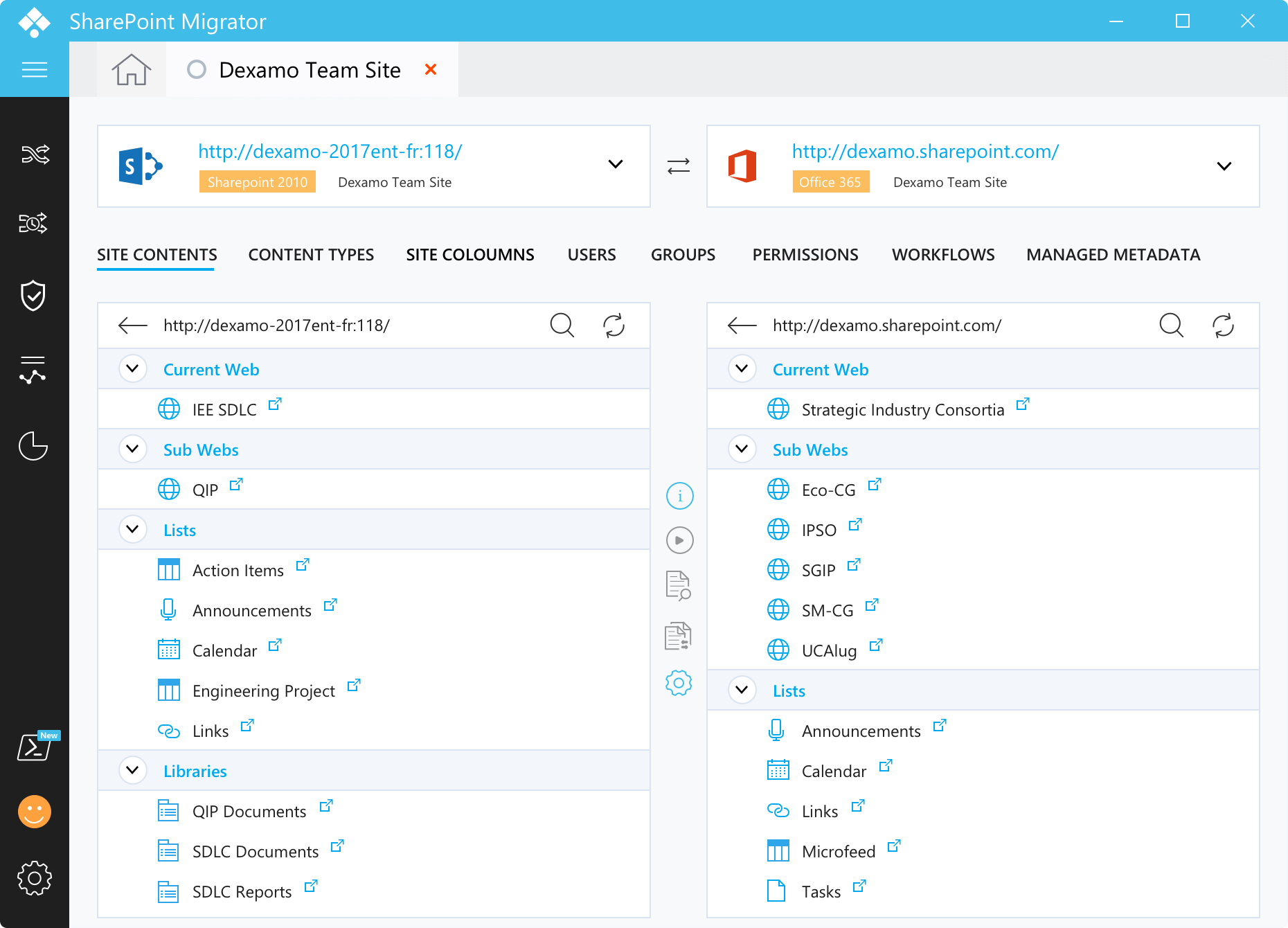This screenshot has width=1288, height=928.
Task: Collapse source Current Web section
Action: (x=132, y=368)
